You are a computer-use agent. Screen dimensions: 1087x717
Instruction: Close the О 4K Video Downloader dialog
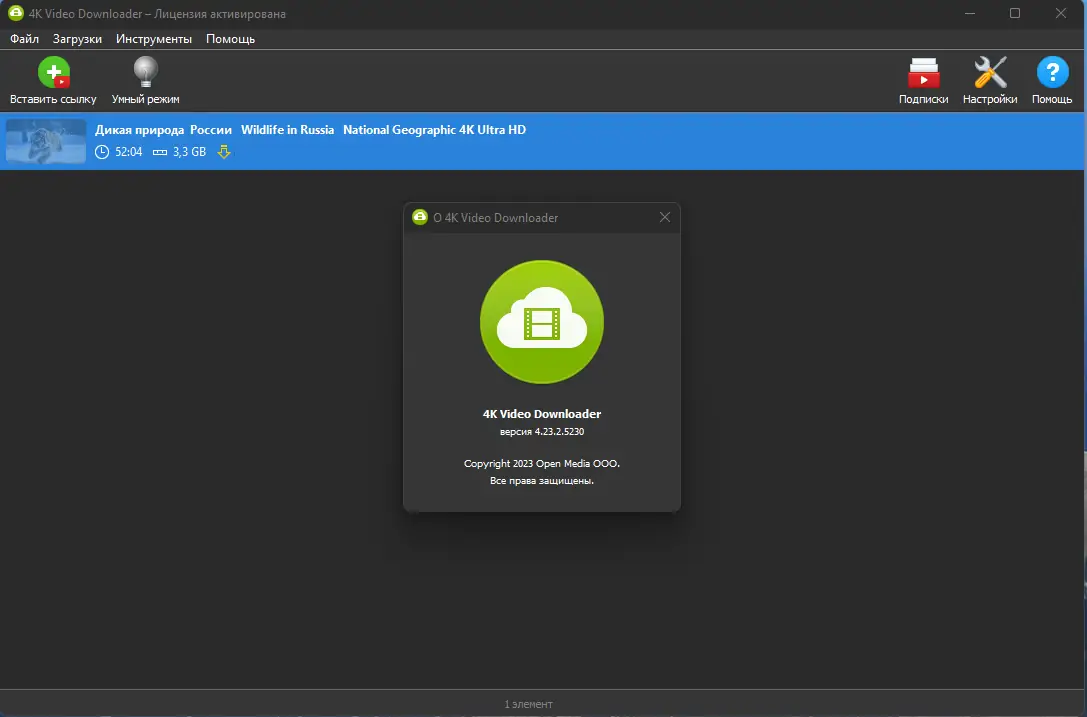tap(664, 217)
